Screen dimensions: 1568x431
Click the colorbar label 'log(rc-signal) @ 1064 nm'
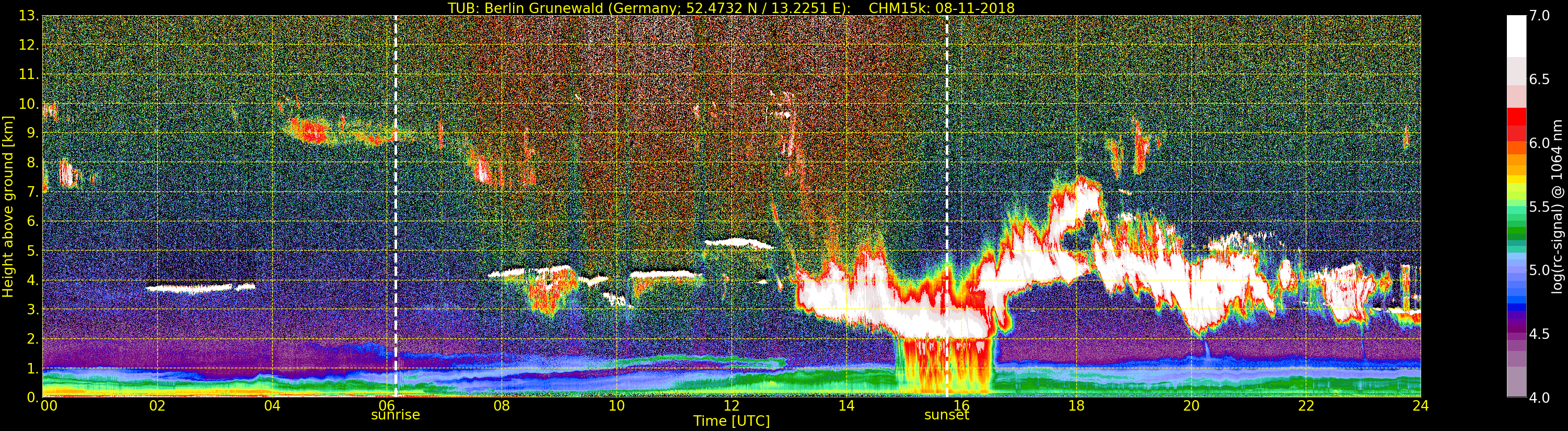[x=1558, y=206]
